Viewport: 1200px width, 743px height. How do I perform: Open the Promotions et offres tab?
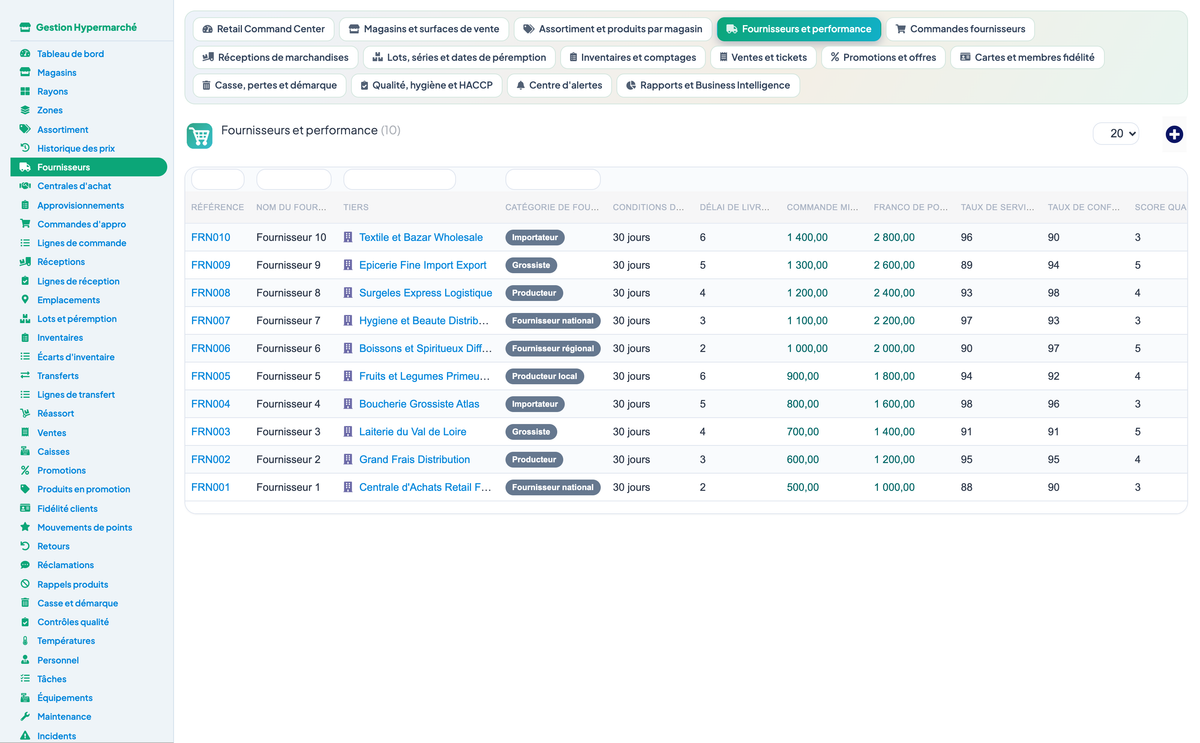coord(883,57)
